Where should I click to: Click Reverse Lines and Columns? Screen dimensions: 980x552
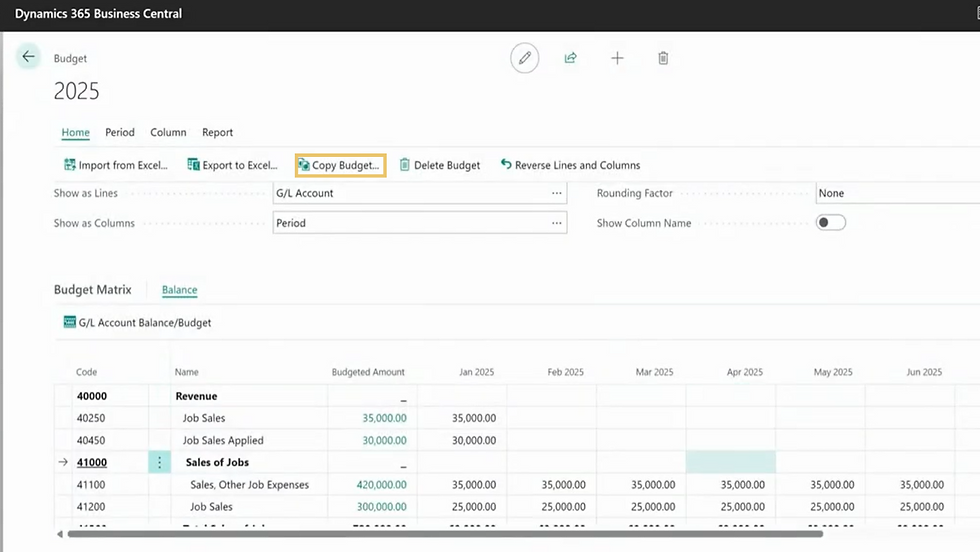pyautogui.click(x=570, y=165)
